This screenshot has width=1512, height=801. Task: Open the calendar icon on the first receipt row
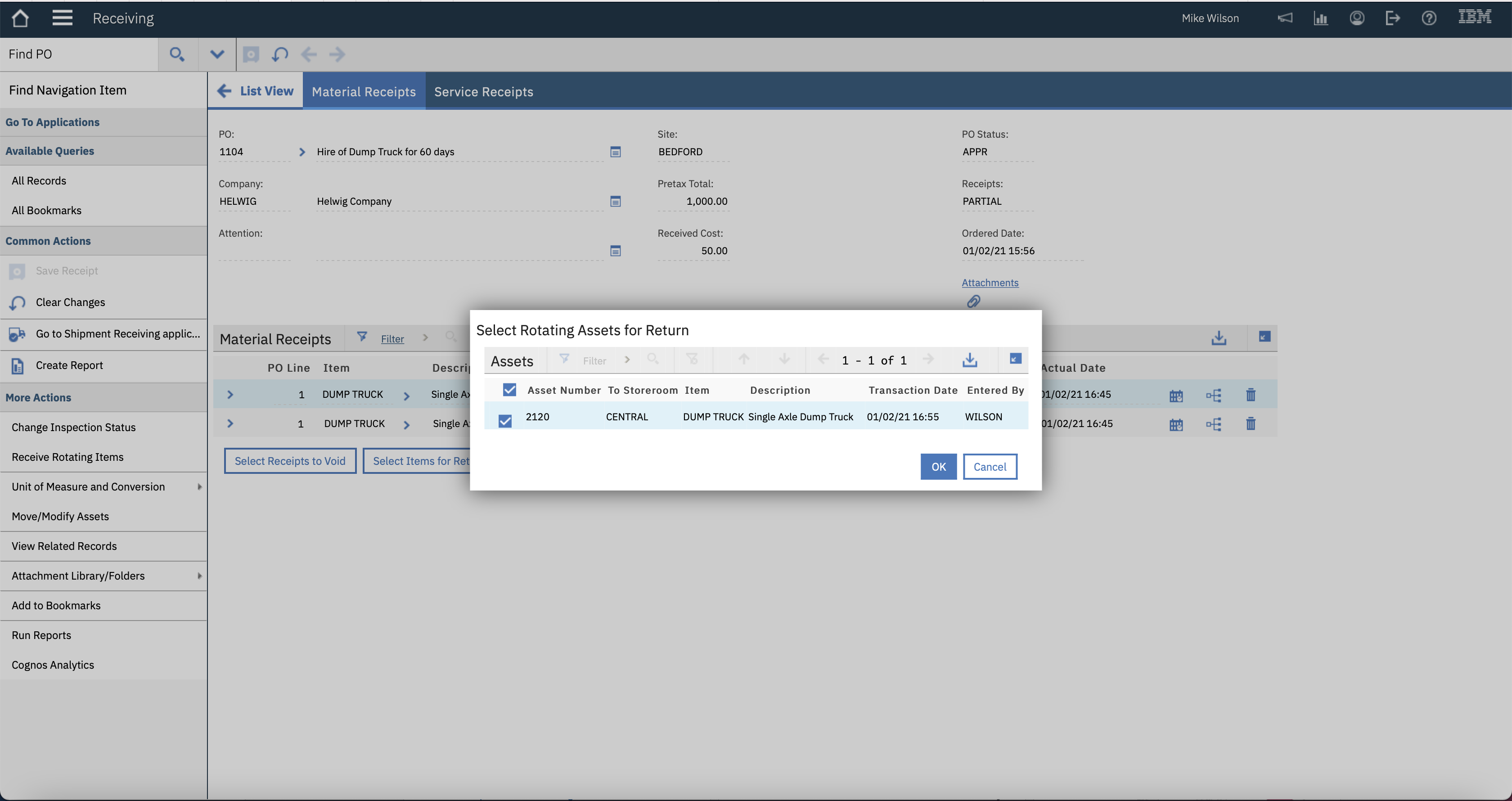(1176, 395)
